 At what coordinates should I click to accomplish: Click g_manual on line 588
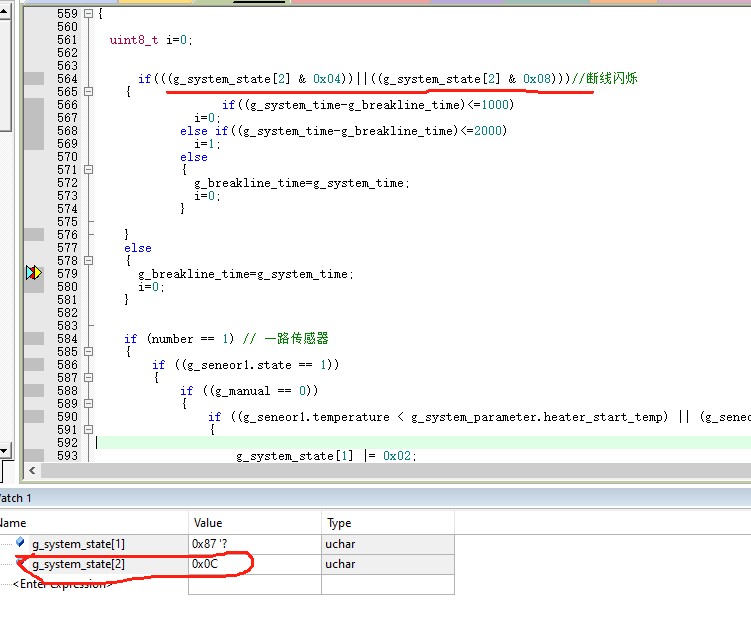(x=242, y=391)
